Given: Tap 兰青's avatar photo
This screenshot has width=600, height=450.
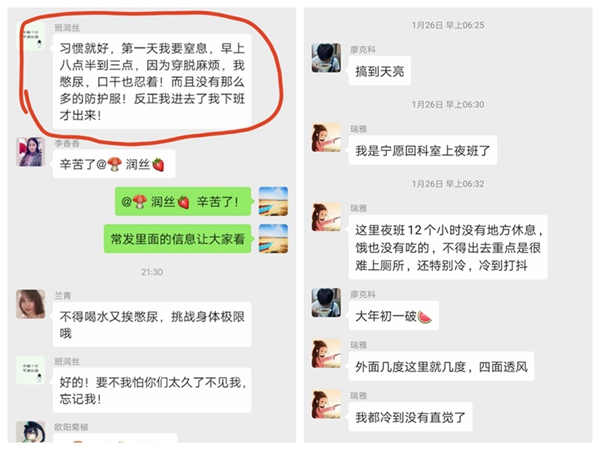Looking at the screenshot, I should click(x=31, y=304).
